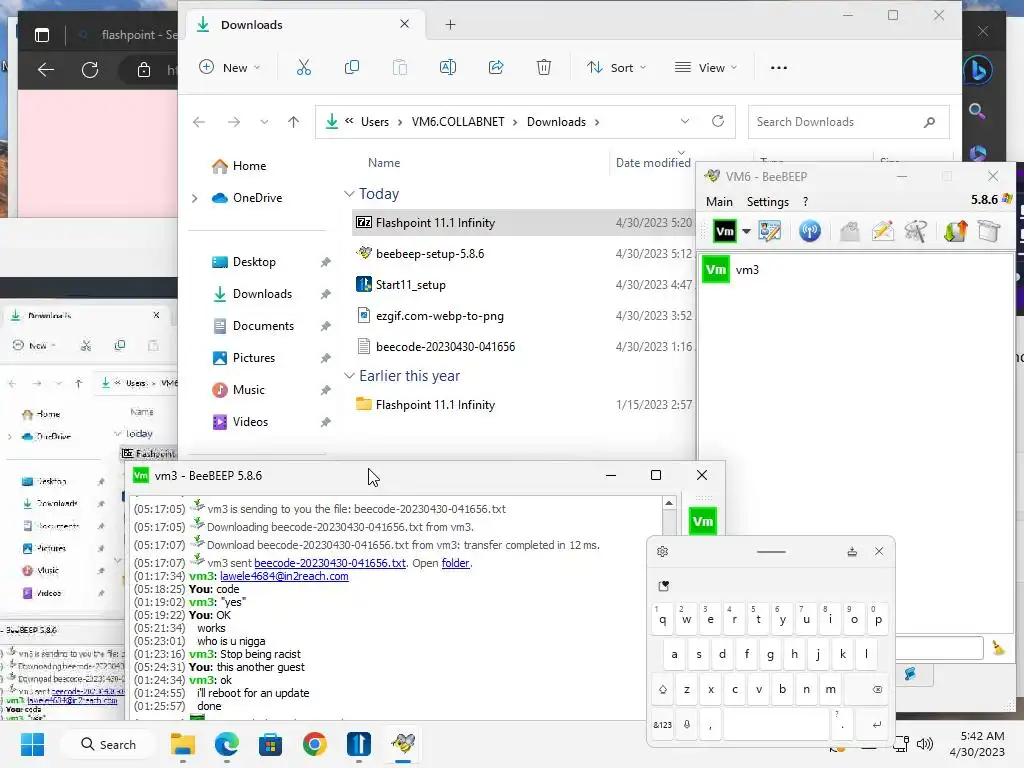Viewport: 1024px width, 768px height.
Task: Click the green Vm avatar in vm3 chat window
Action: coord(703,521)
